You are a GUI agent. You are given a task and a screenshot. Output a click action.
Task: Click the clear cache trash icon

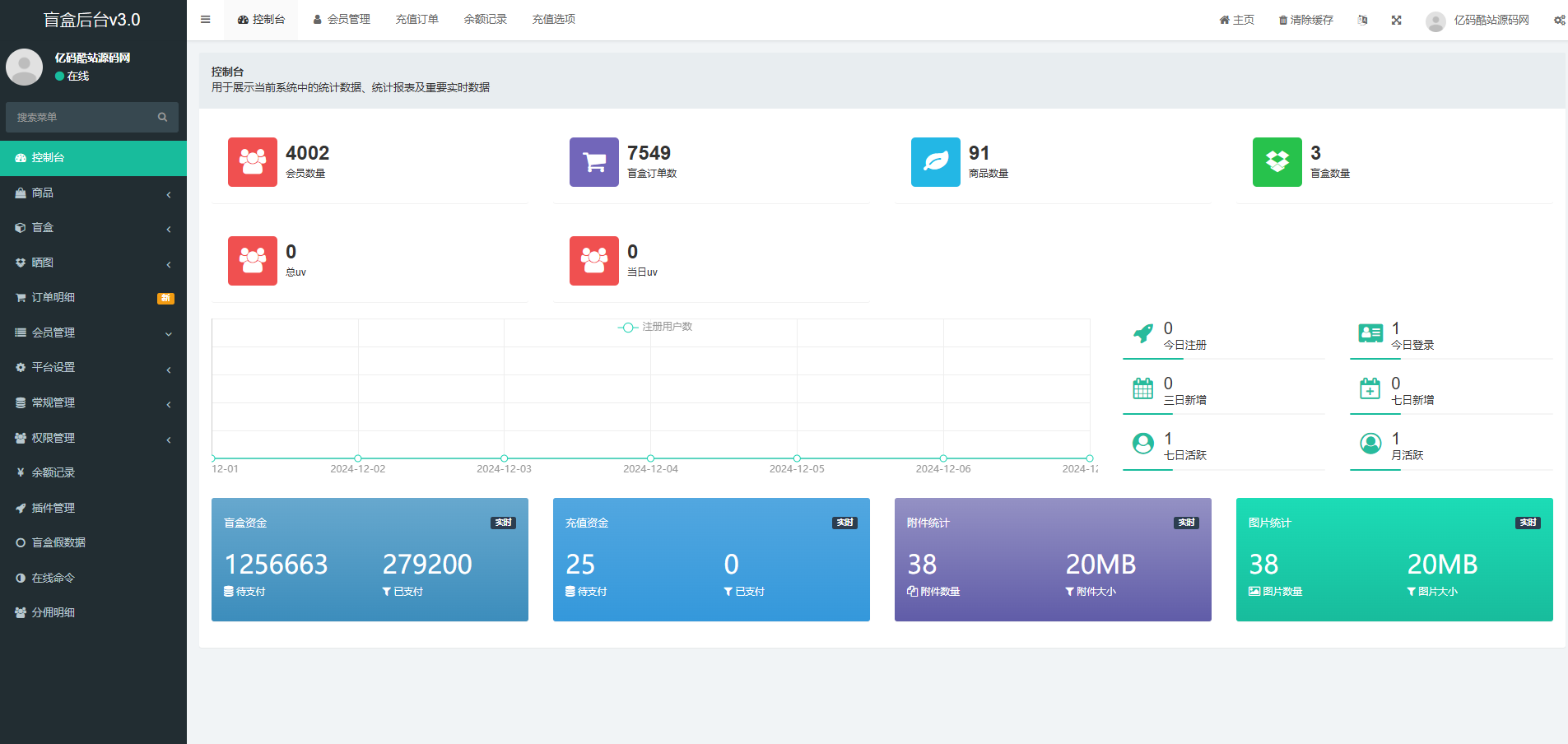tap(1282, 21)
